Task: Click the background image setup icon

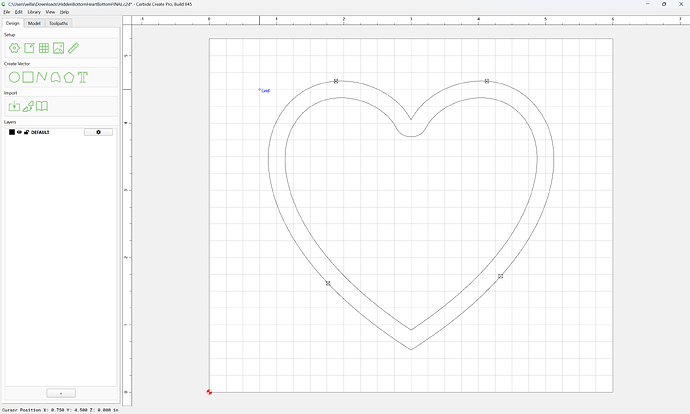Action: point(59,48)
